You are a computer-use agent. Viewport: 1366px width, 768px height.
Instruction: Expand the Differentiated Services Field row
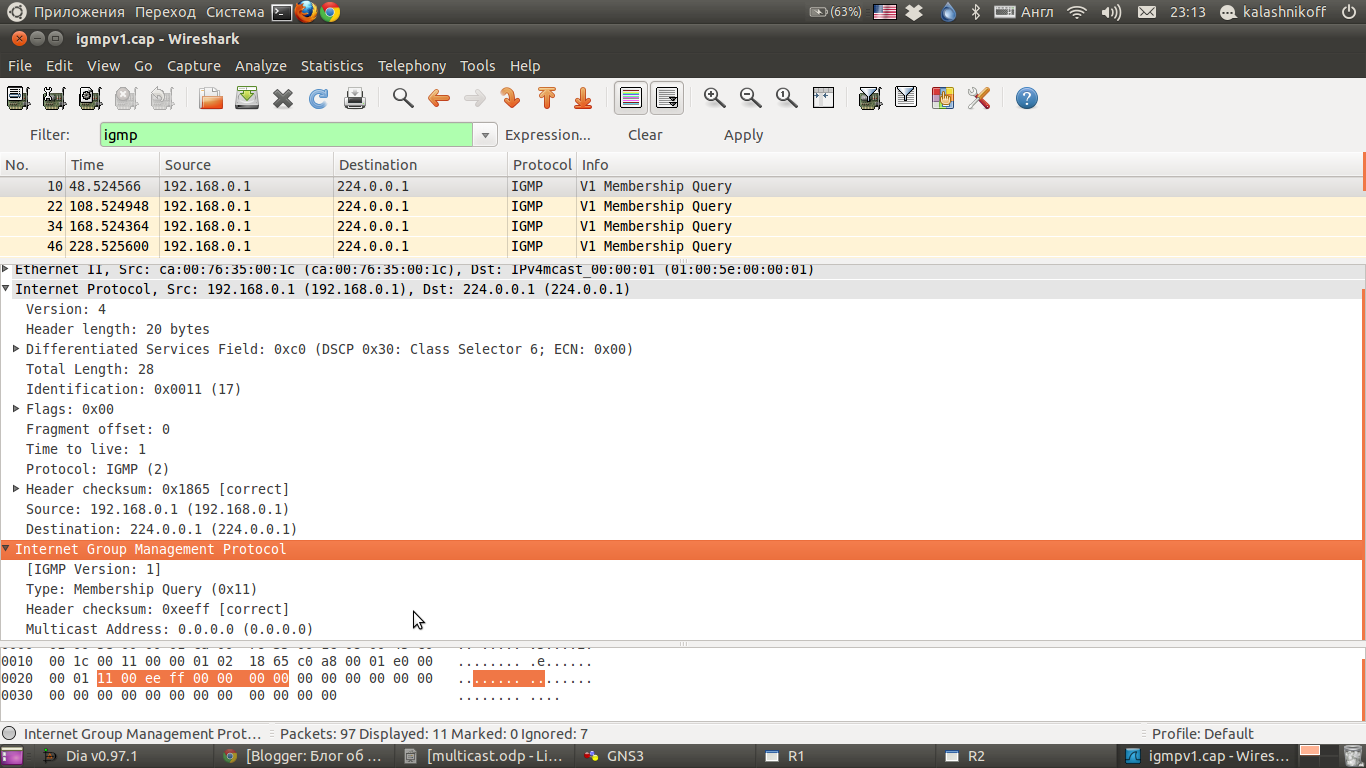coord(16,349)
